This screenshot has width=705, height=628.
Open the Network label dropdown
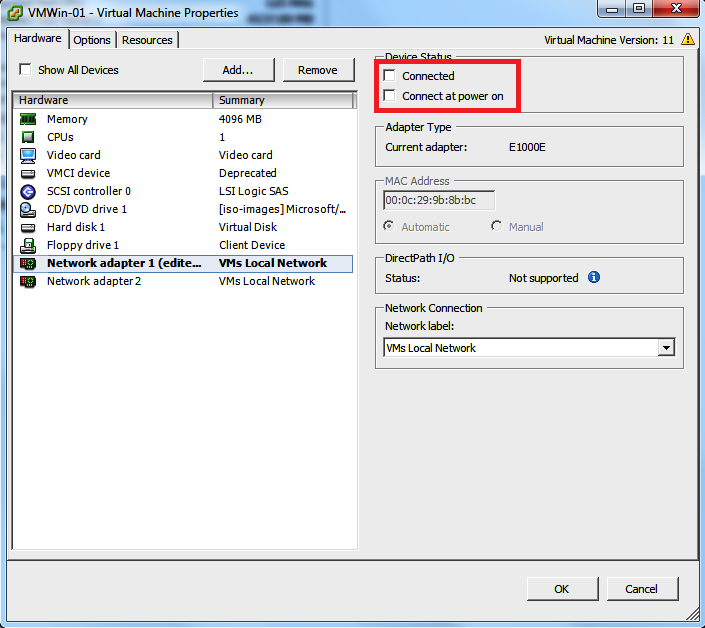(x=666, y=348)
